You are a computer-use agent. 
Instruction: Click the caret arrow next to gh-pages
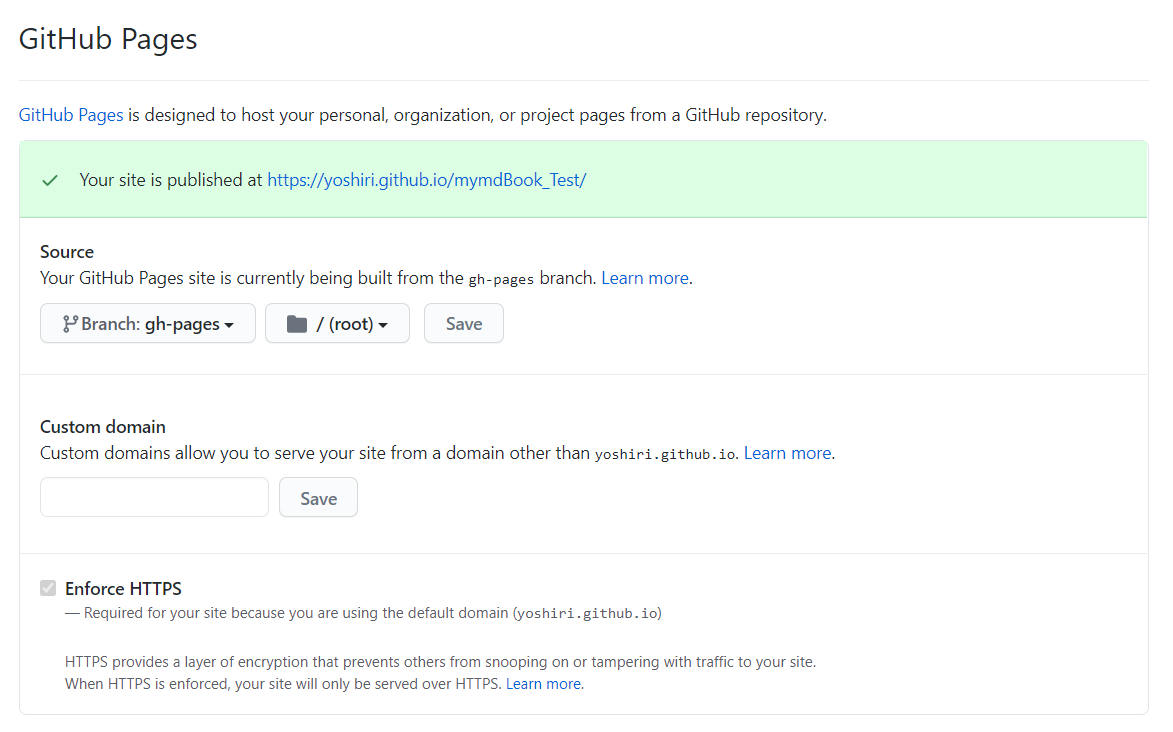tap(229, 325)
